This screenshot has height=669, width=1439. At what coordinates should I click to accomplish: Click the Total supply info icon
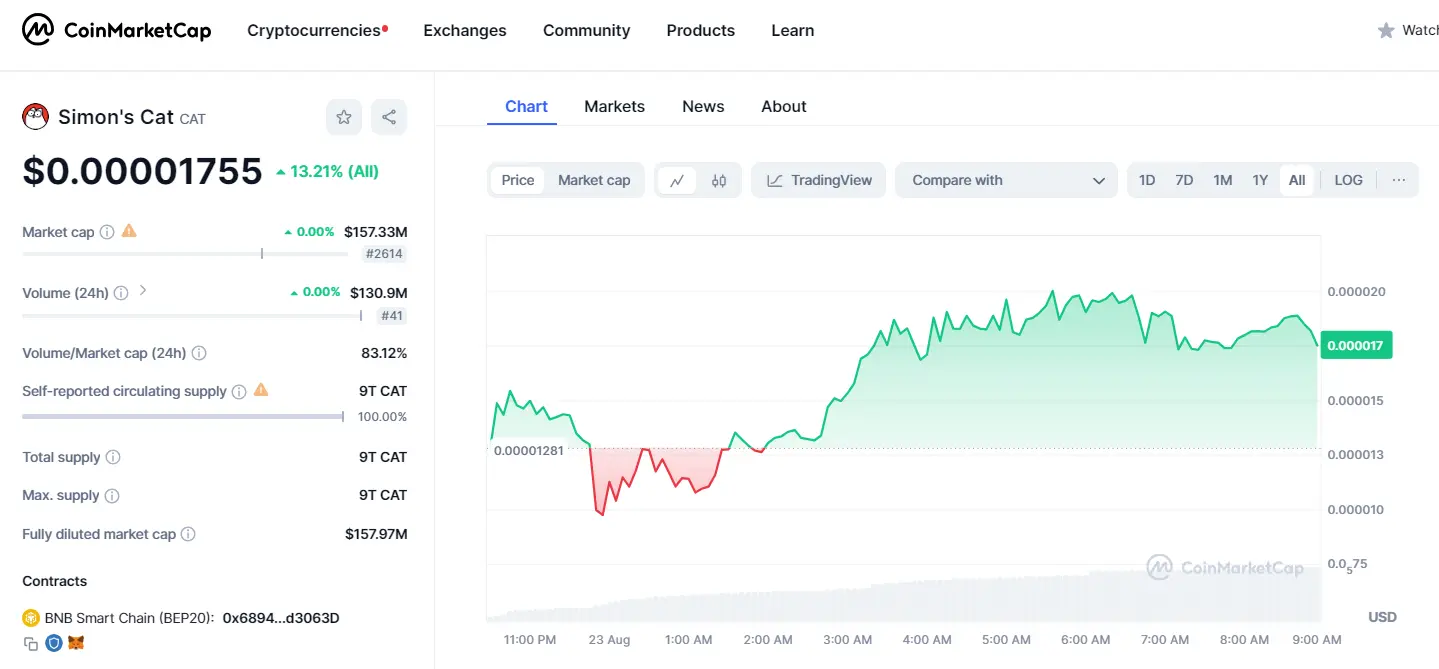click(x=113, y=457)
